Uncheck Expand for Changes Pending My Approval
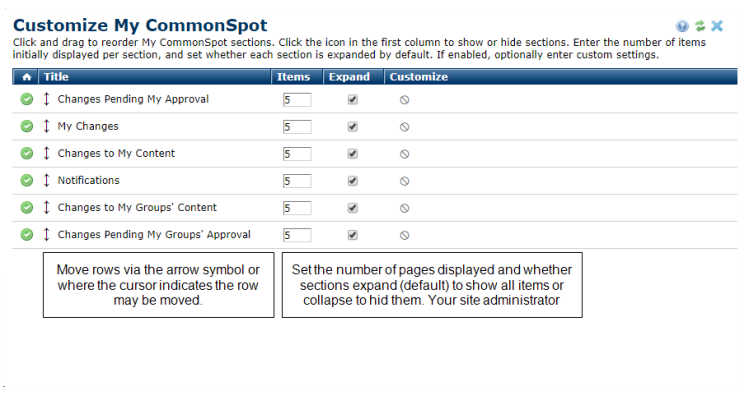The image size is (749, 395). [353, 99]
